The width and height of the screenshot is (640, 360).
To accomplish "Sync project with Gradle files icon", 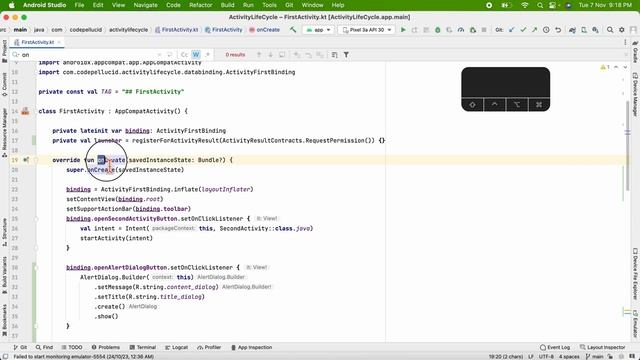I will click(572, 30).
